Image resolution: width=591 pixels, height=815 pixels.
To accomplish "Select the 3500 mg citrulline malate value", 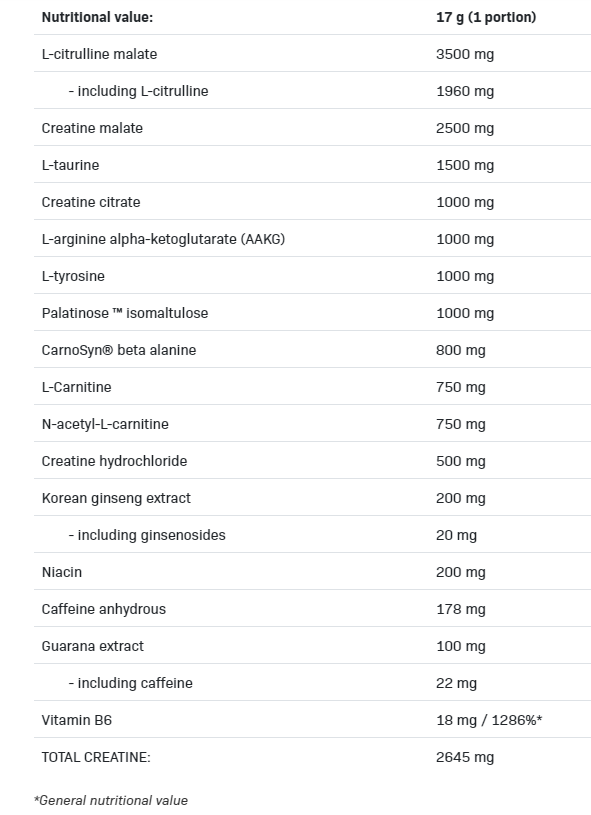I will click(x=465, y=54).
